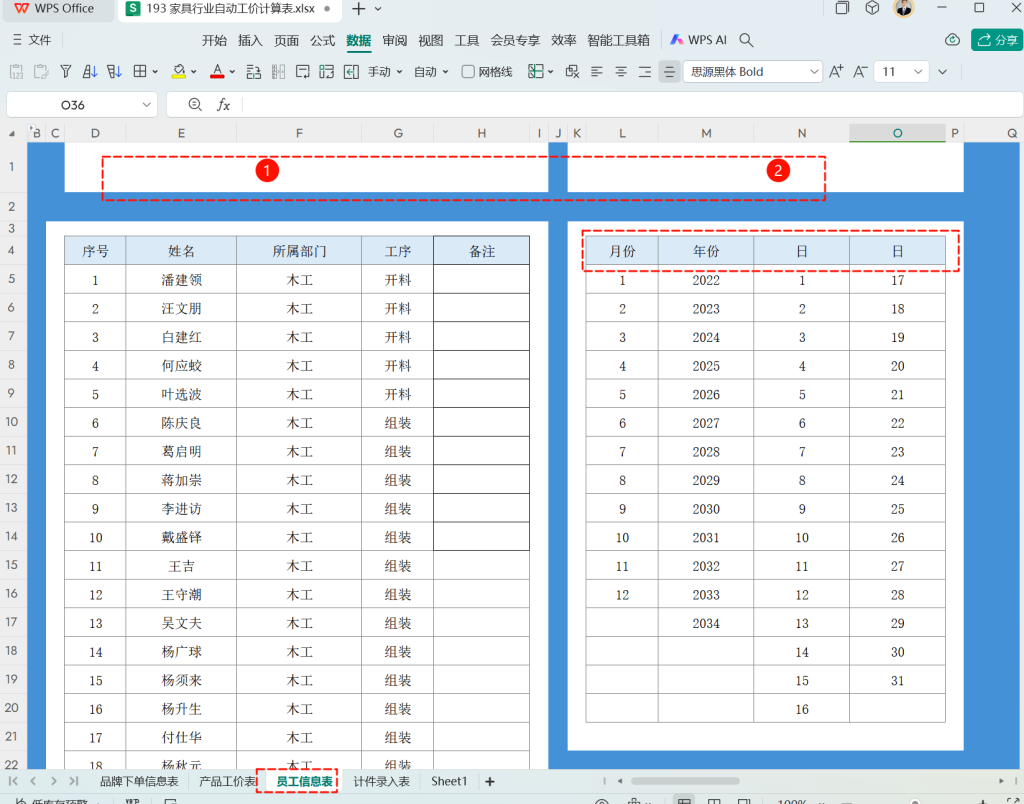Click the clear cells icon

point(573,72)
